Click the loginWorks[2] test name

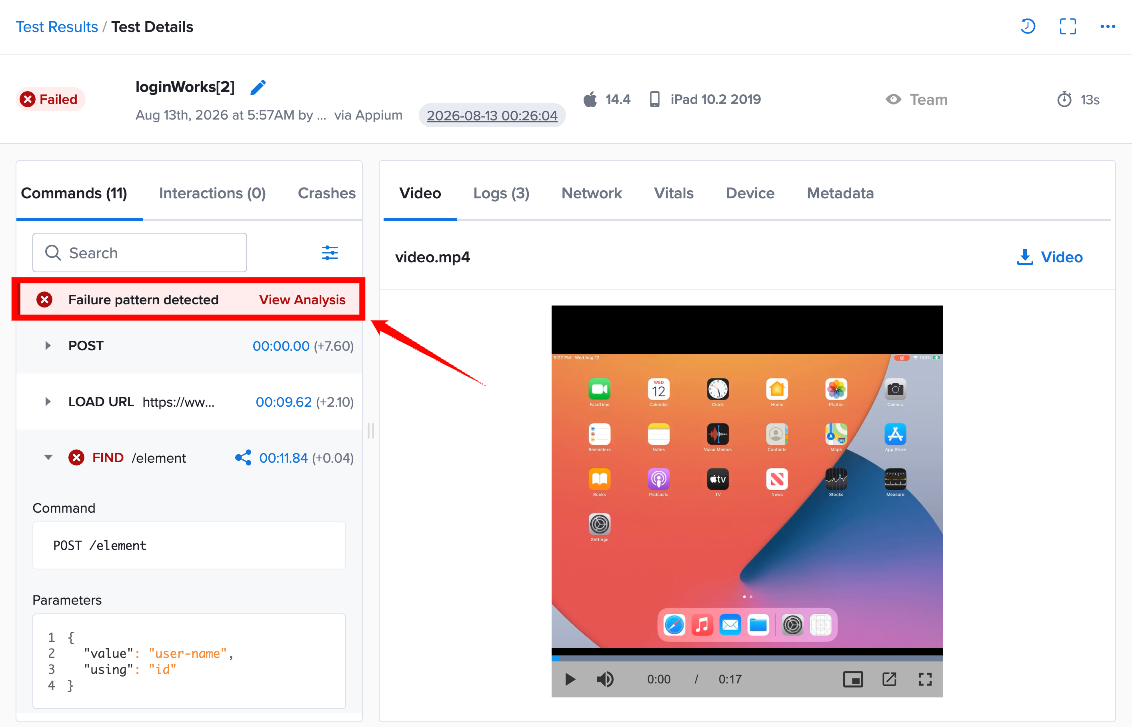pos(185,87)
